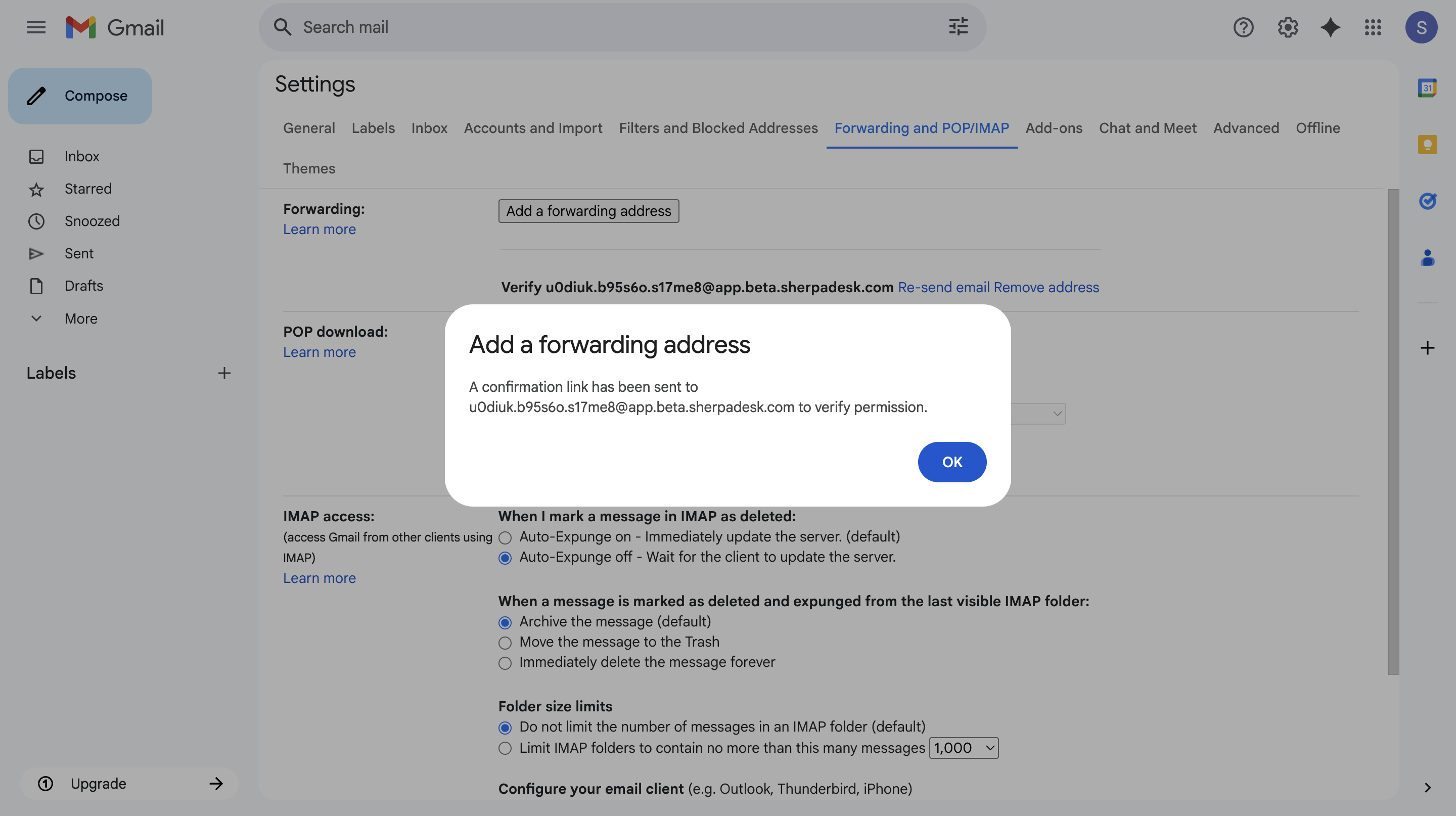The width and height of the screenshot is (1456, 816).
Task: Click OK in the forwarding dialog
Action: coord(952,462)
